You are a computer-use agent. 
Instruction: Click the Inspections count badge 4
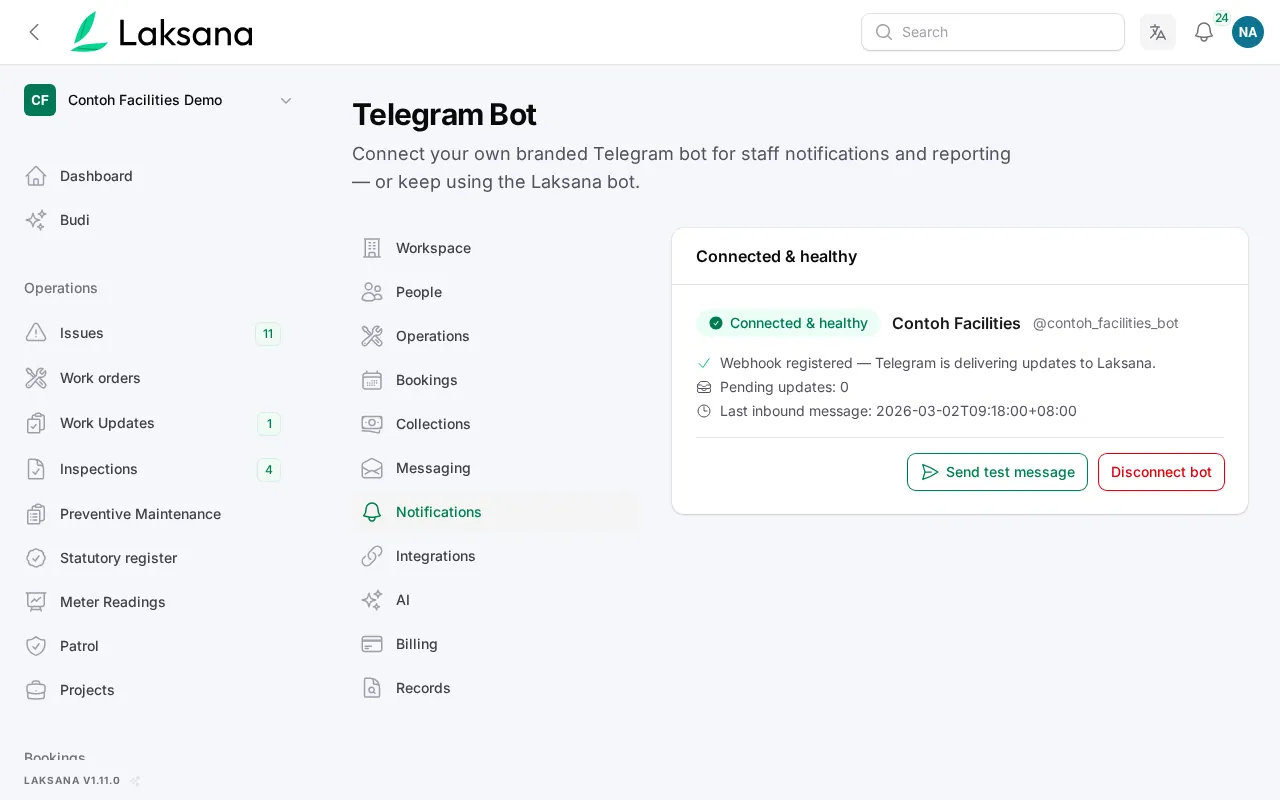[x=269, y=470]
